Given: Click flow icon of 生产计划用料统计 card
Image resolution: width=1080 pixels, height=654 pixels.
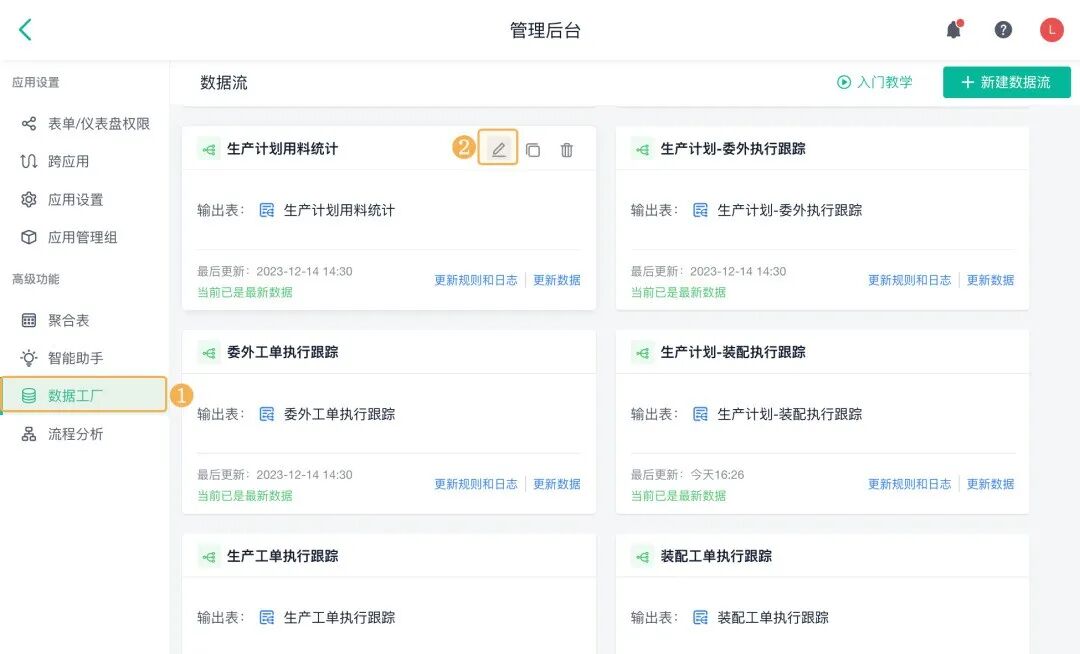Looking at the screenshot, I should [x=209, y=149].
